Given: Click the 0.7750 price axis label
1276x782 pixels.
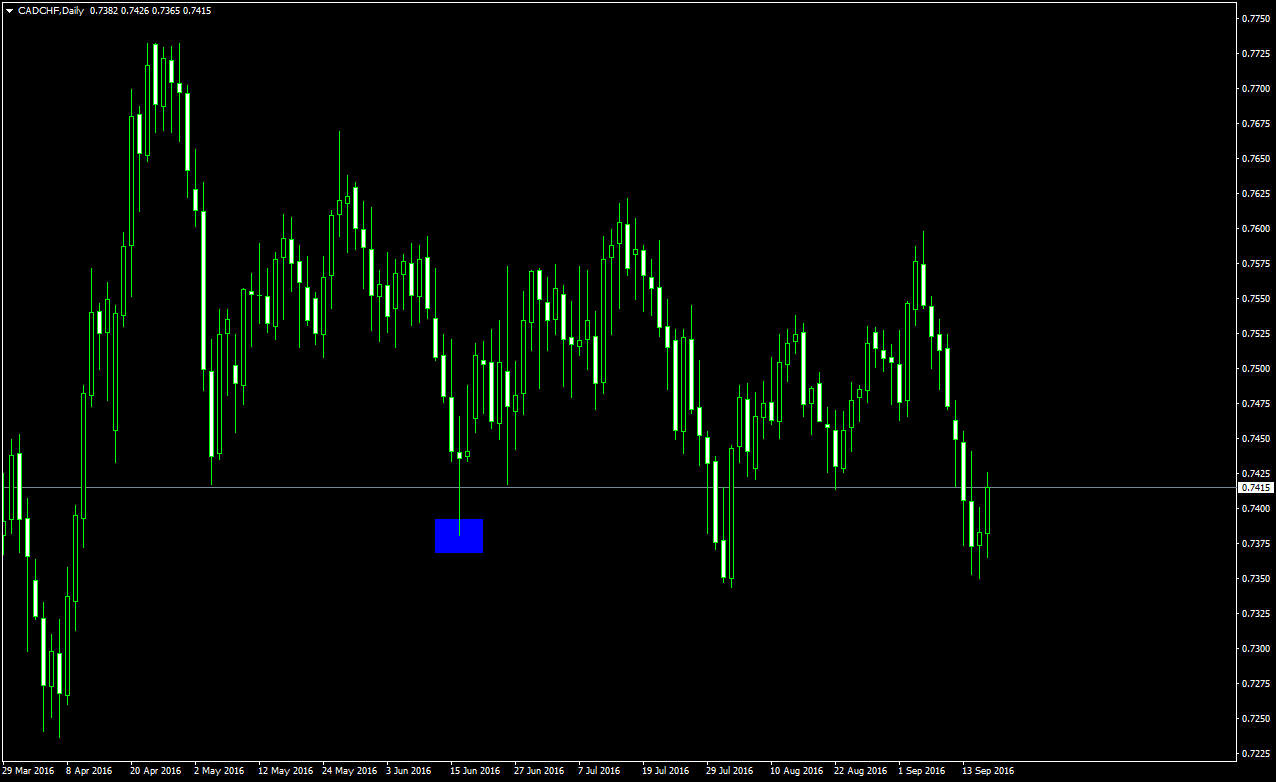Looking at the screenshot, I should coord(1256,19).
